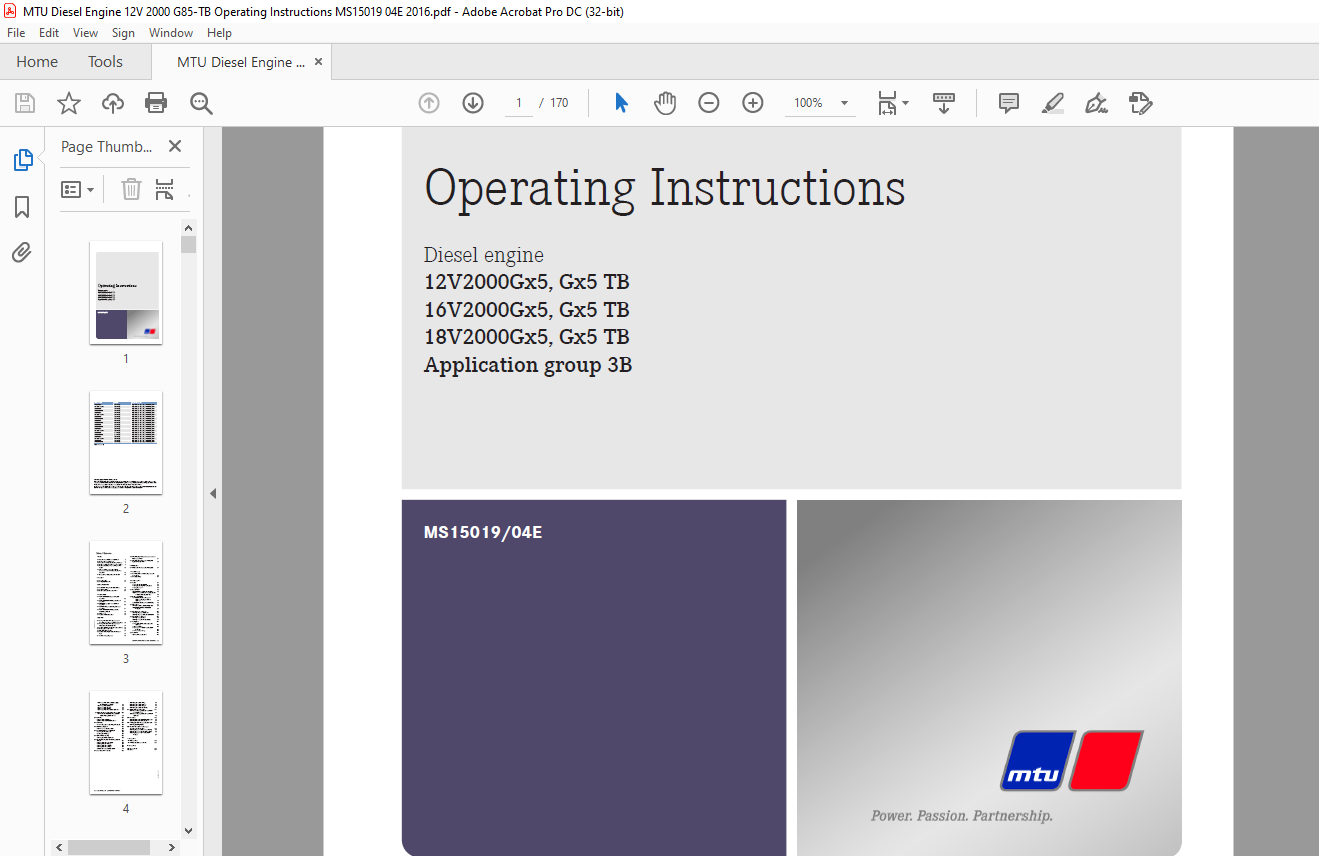Click the Request signatures icon
1319x856 pixels.
[1141, 103]
